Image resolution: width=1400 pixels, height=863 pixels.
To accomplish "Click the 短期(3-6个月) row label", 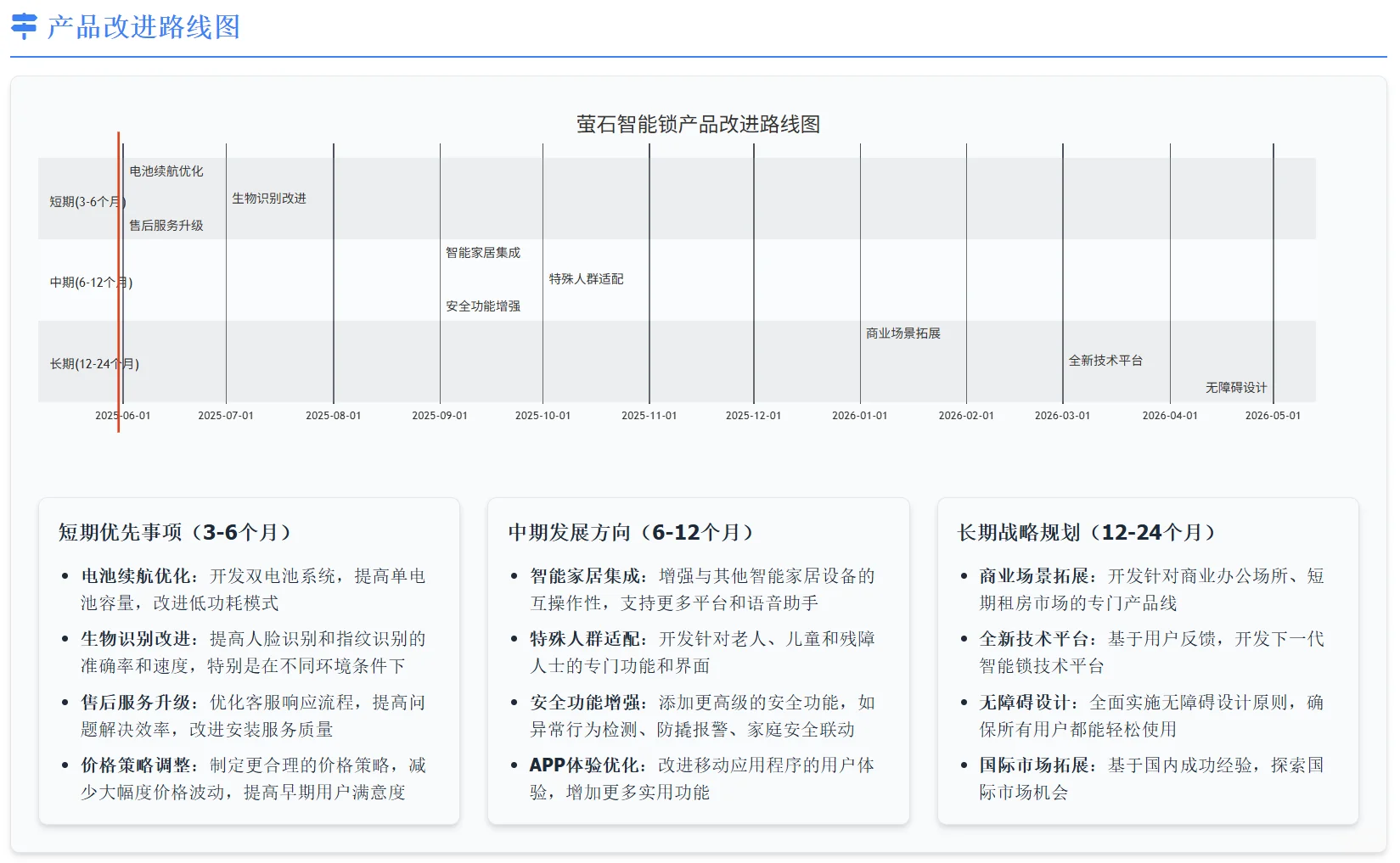I will coord(87,202).
